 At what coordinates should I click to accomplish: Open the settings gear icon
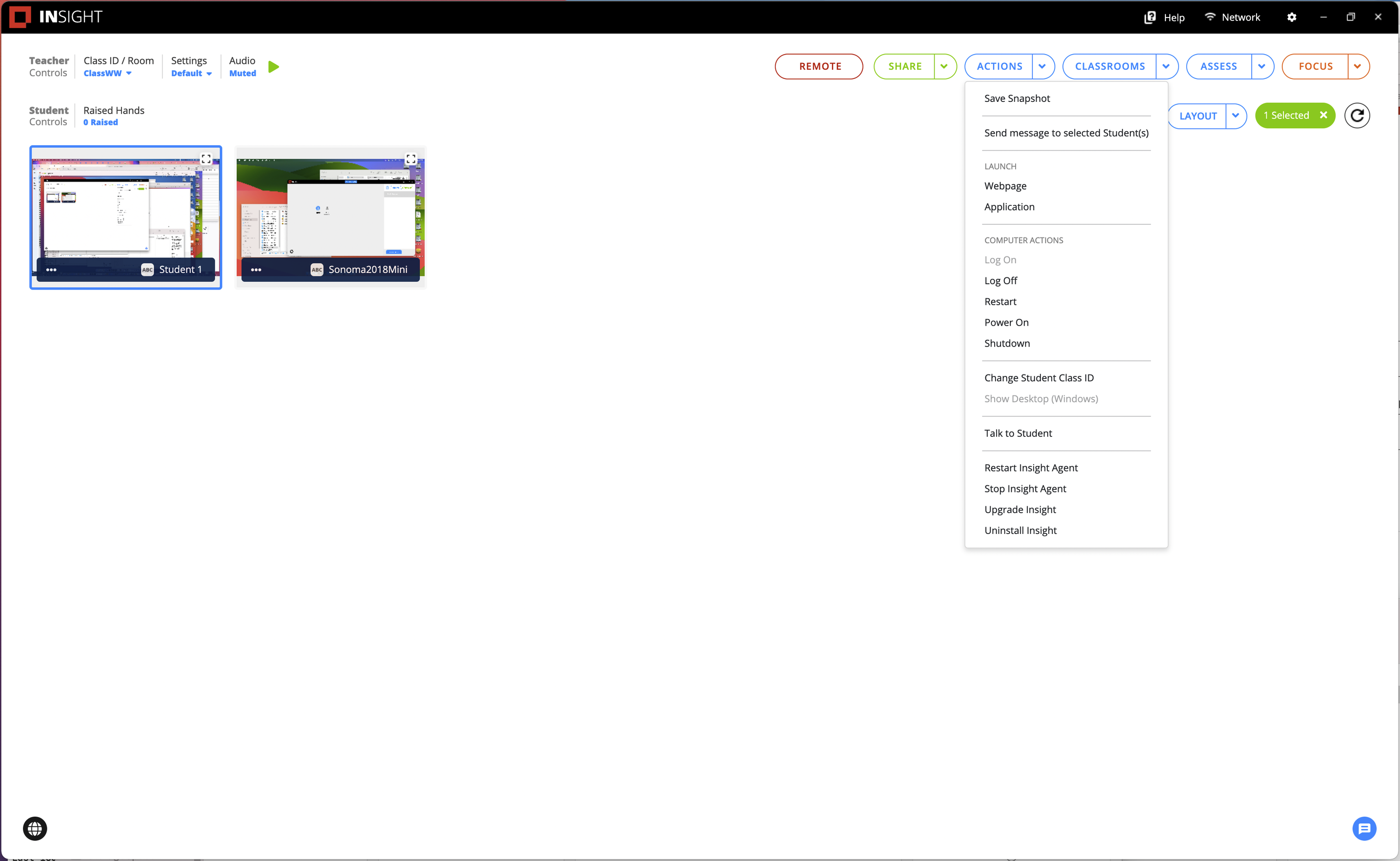1292,17
